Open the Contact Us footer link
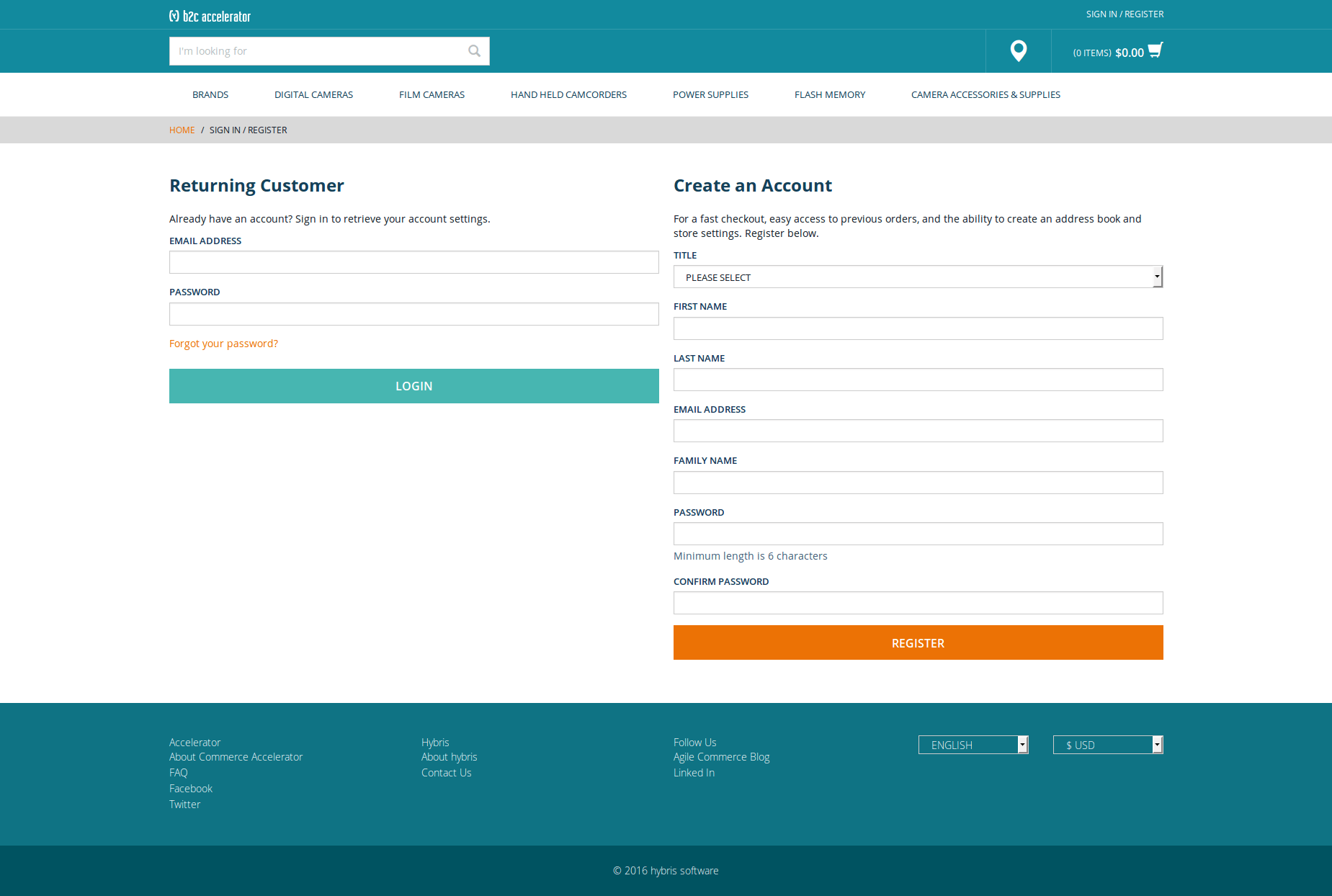 tap(446, 773)
